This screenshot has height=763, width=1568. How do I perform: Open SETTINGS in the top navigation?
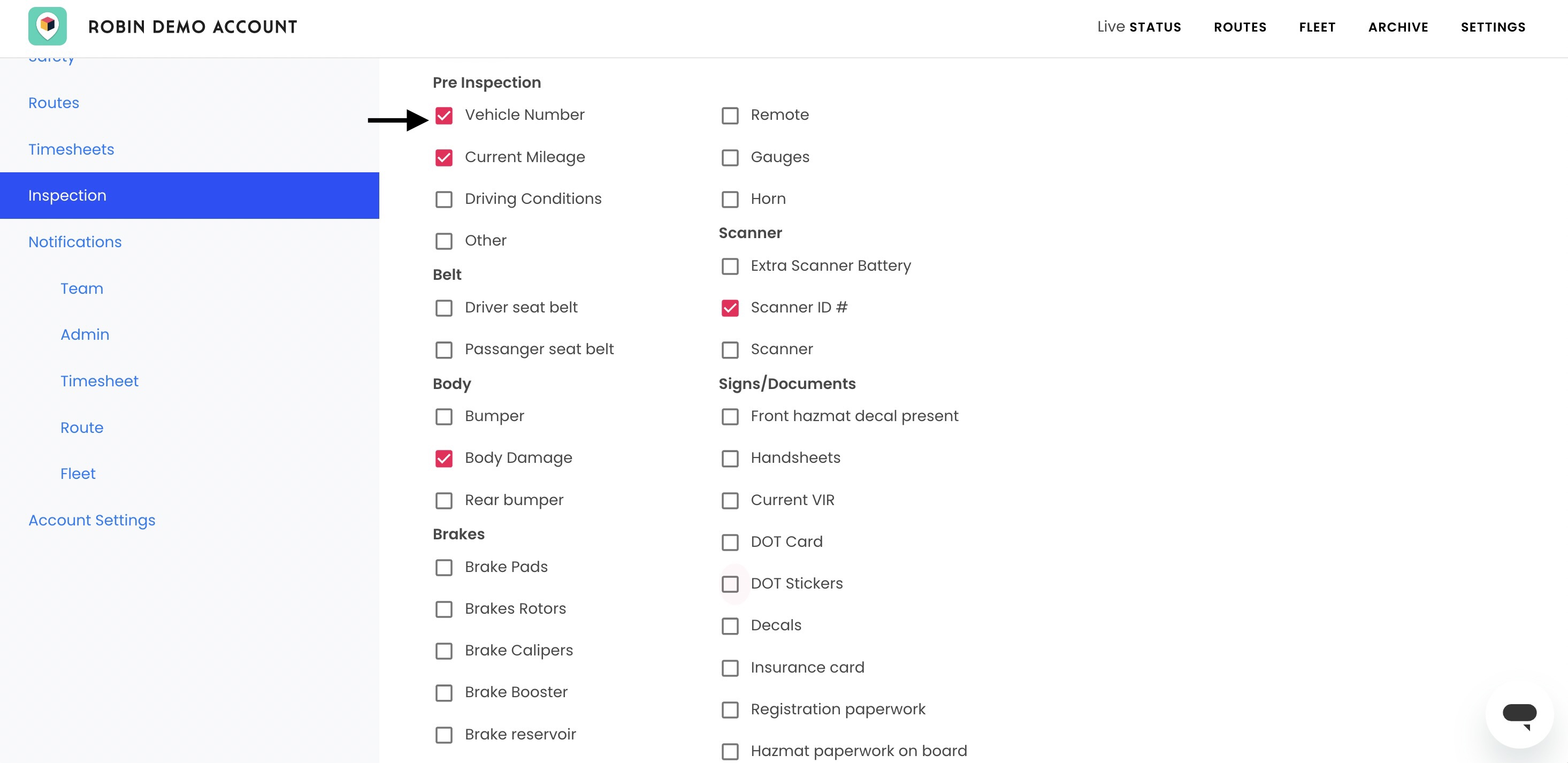click(x=1493, y=27)
